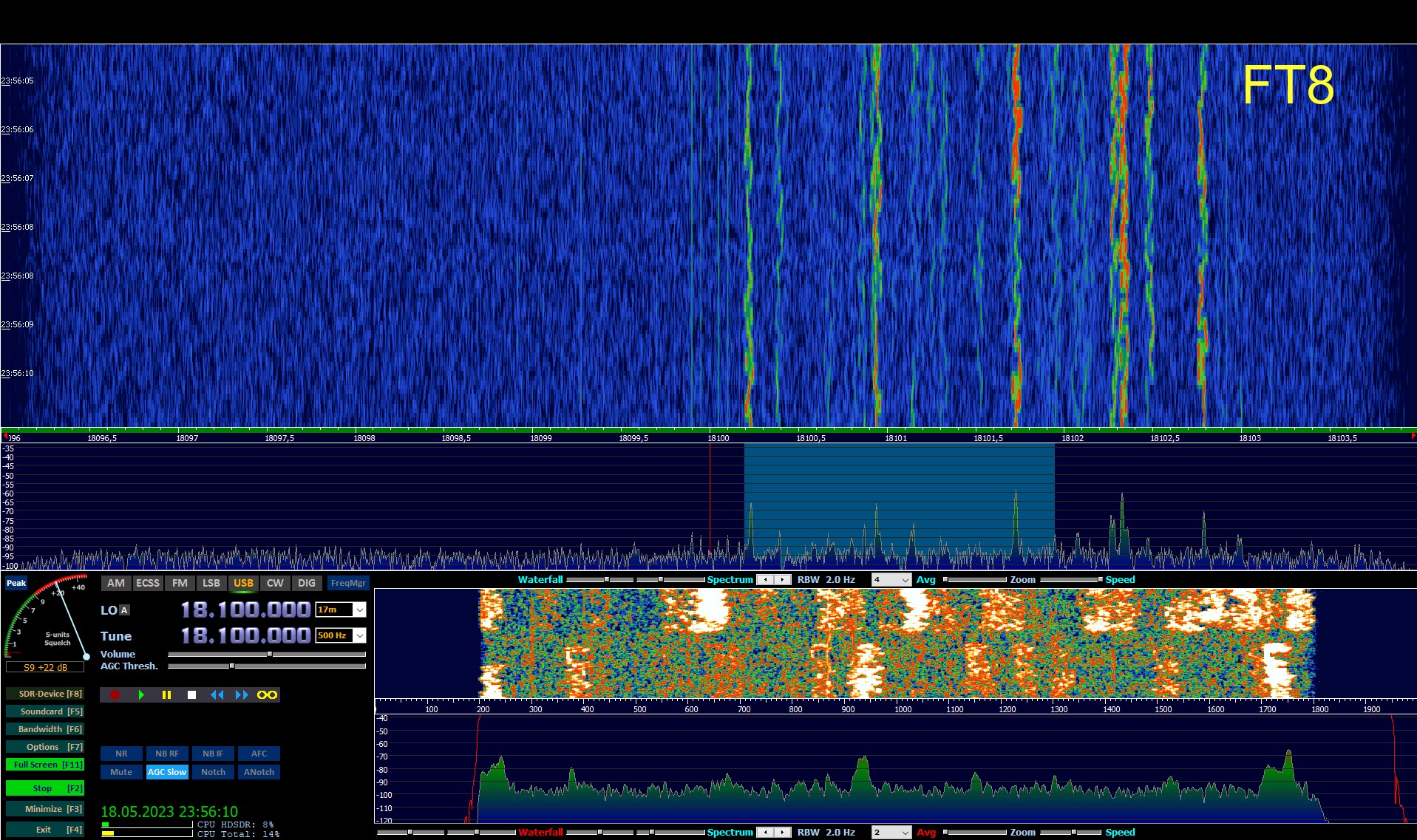Toggle the Mute button

pyautogui.click(x=121, y=772)
